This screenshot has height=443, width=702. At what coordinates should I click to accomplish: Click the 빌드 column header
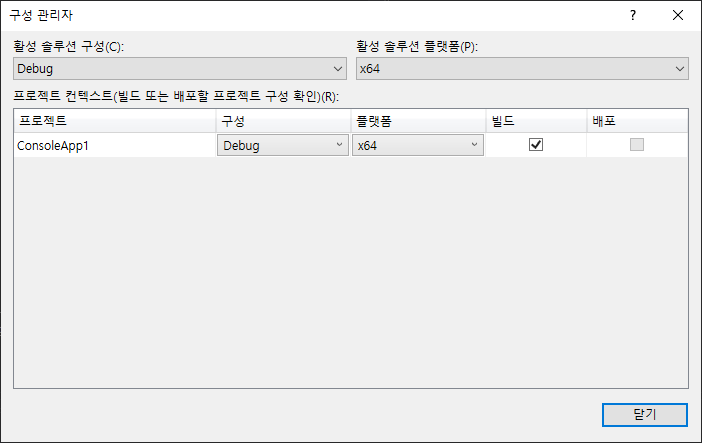[x=536, y=121]
